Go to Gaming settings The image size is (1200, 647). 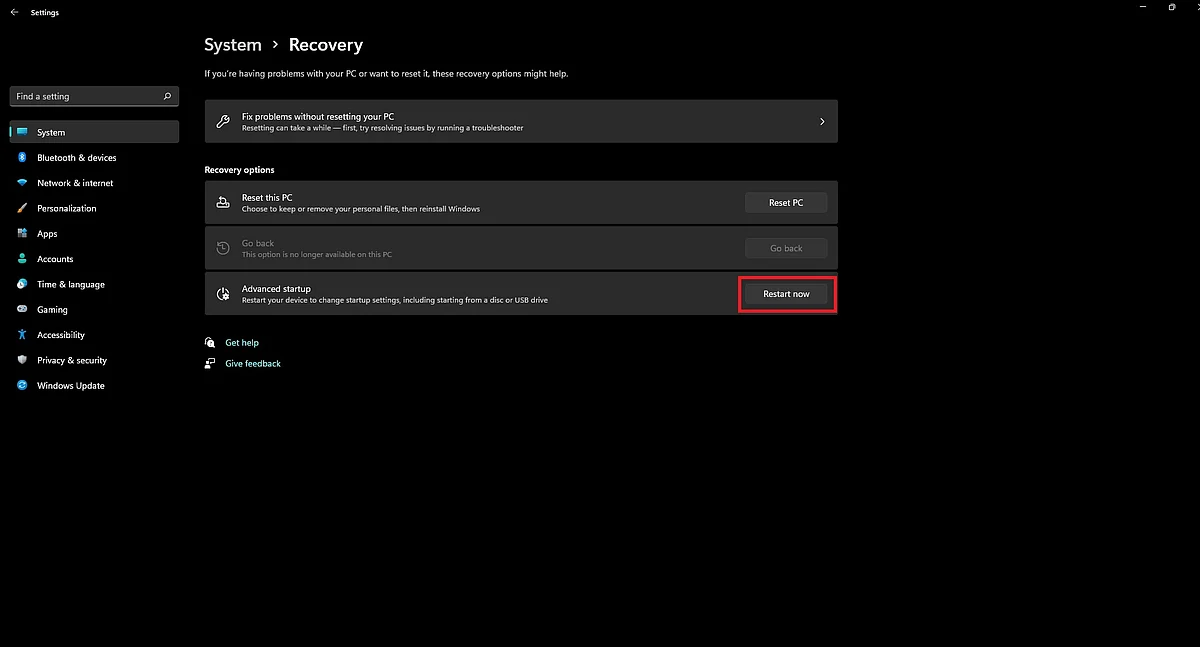click(94, 310)
